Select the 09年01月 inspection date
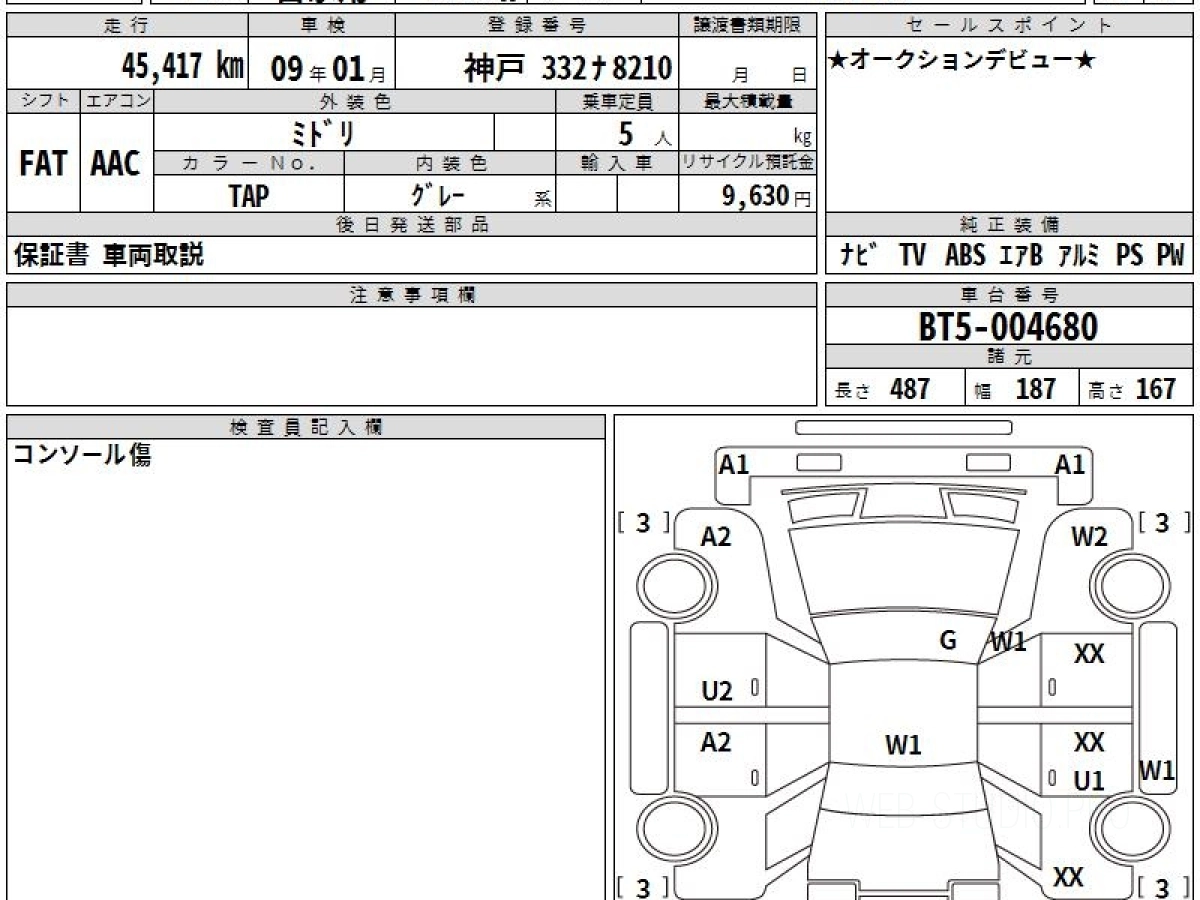This screenshot has height=900, width=1200. click(321, 69)
